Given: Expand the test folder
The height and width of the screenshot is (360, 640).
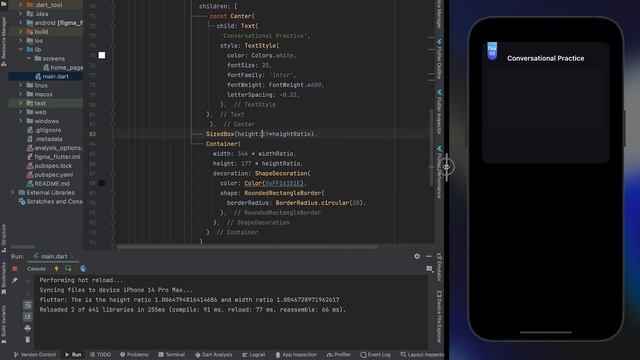Looking at the screenshot, I should click(20, 103).
